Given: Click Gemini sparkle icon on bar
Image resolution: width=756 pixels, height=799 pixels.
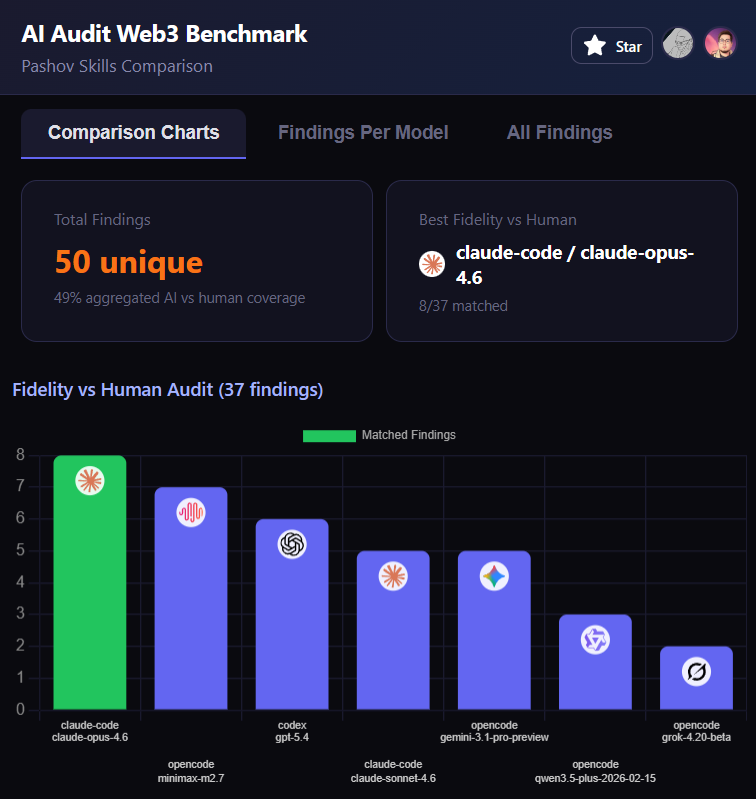Looking at the screenshot, I should tap(494, 576).
